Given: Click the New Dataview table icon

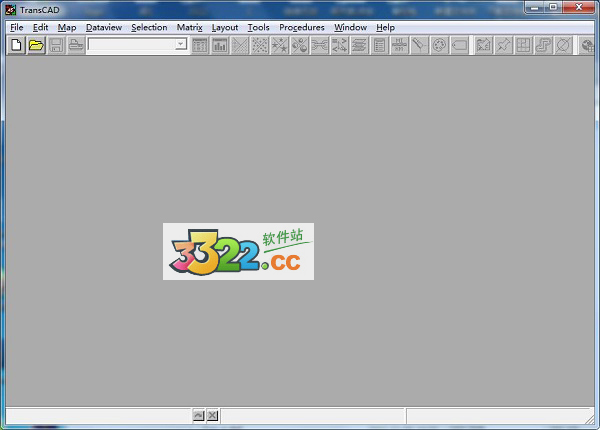Looking at the screenshot, I should (199, 46).
